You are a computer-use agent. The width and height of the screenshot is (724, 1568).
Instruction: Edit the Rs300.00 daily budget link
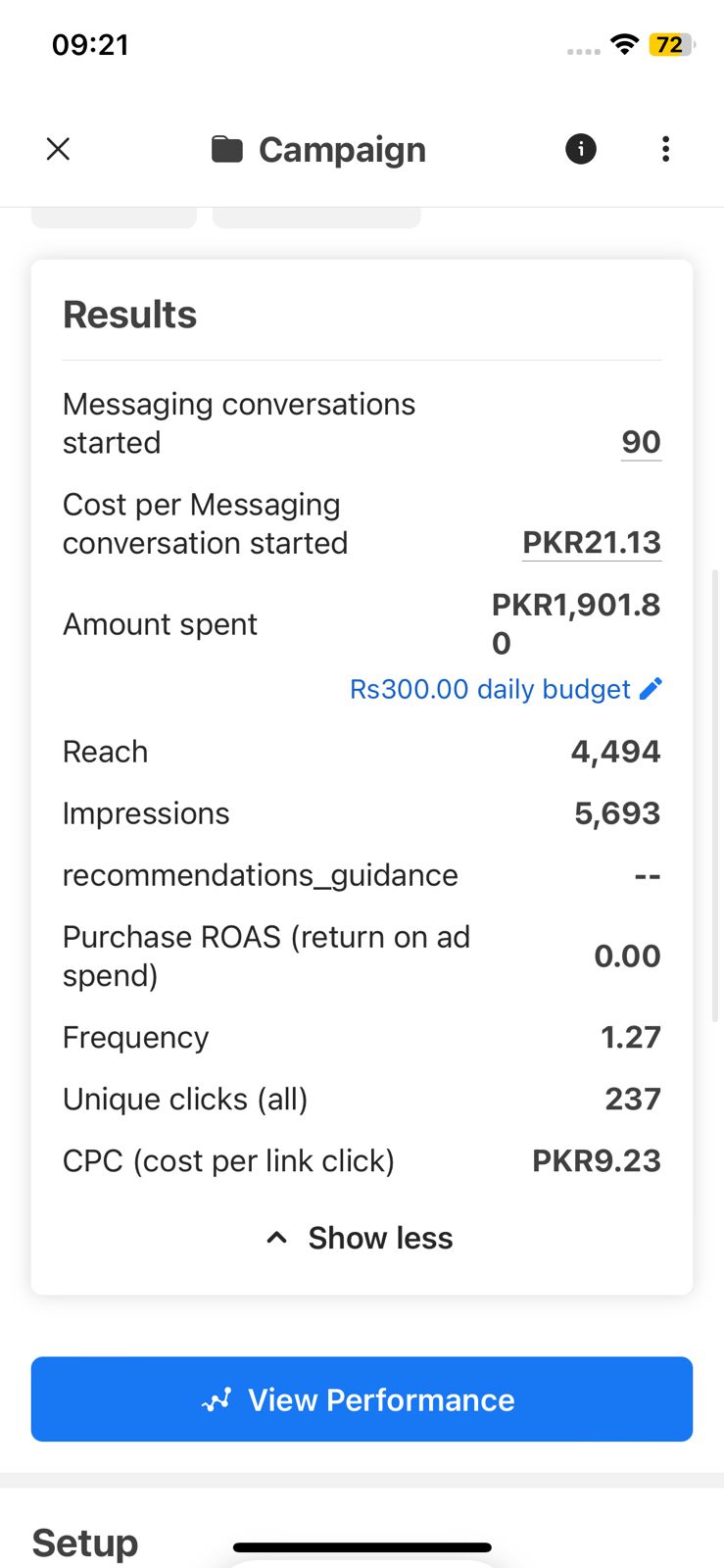[490, 689]
